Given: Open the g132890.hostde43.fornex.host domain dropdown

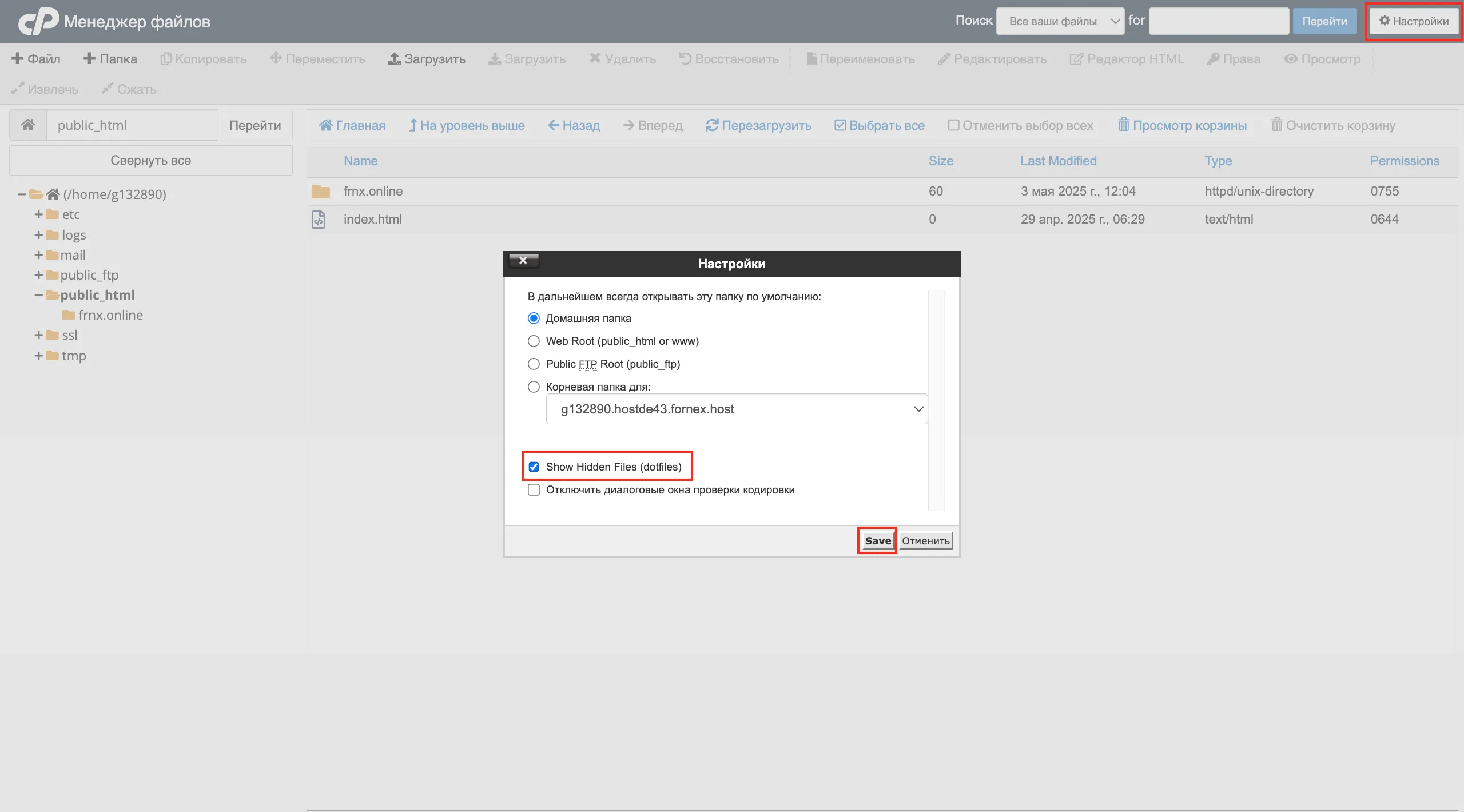Looking at the screenshot, I should (737, 409).
